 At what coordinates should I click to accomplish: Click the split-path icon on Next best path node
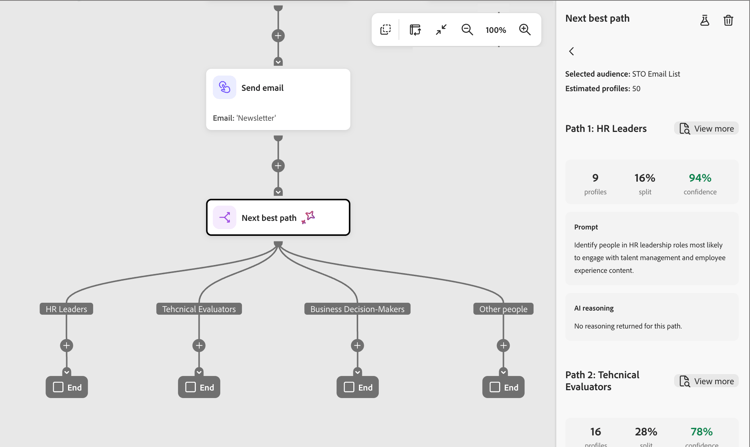(x=224, y=218)
